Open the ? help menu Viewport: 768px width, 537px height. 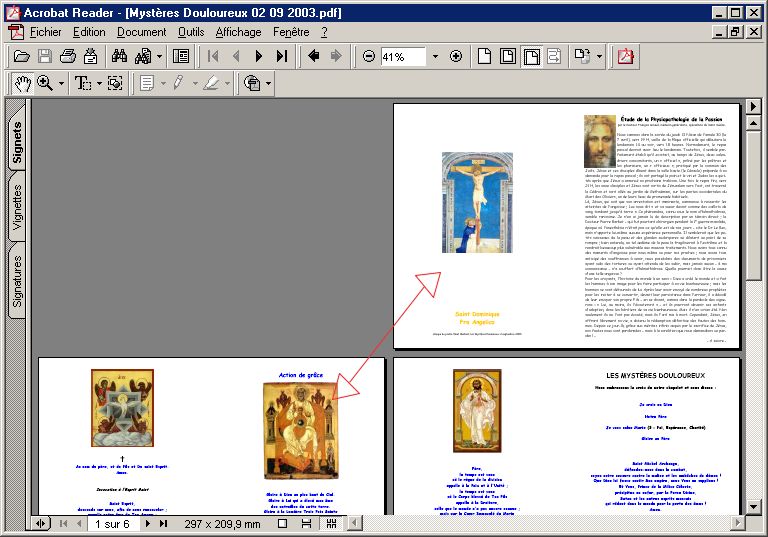coord(324,32)
